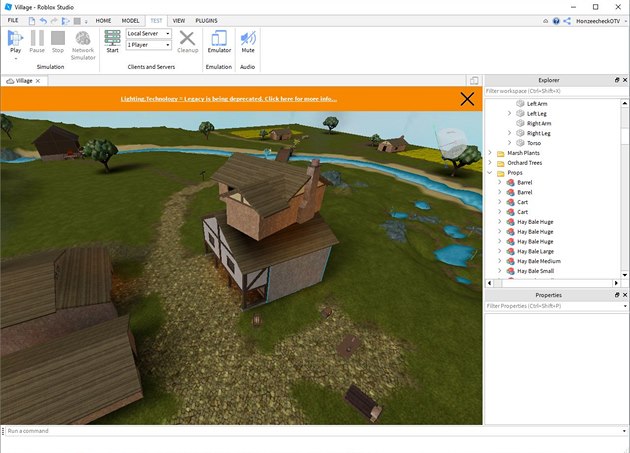630x453 pixels.
Task: Expand the Marsh Plants folder
Action: point(490,153)
